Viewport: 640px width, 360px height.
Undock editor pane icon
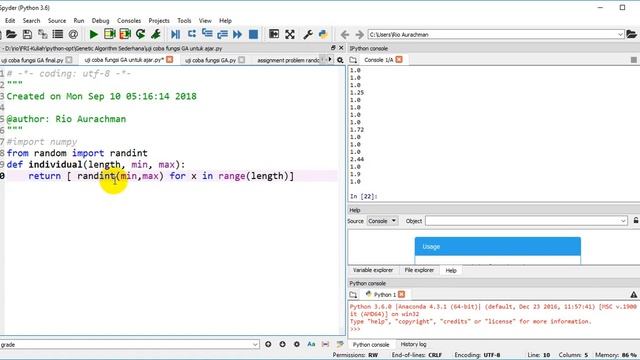pyautogui.click(x=333, y=48)
